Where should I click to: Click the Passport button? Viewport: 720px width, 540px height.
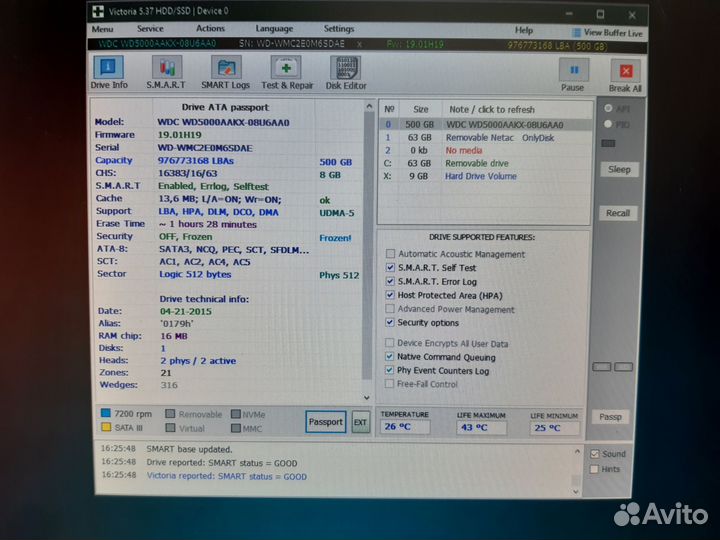(326, 422)
